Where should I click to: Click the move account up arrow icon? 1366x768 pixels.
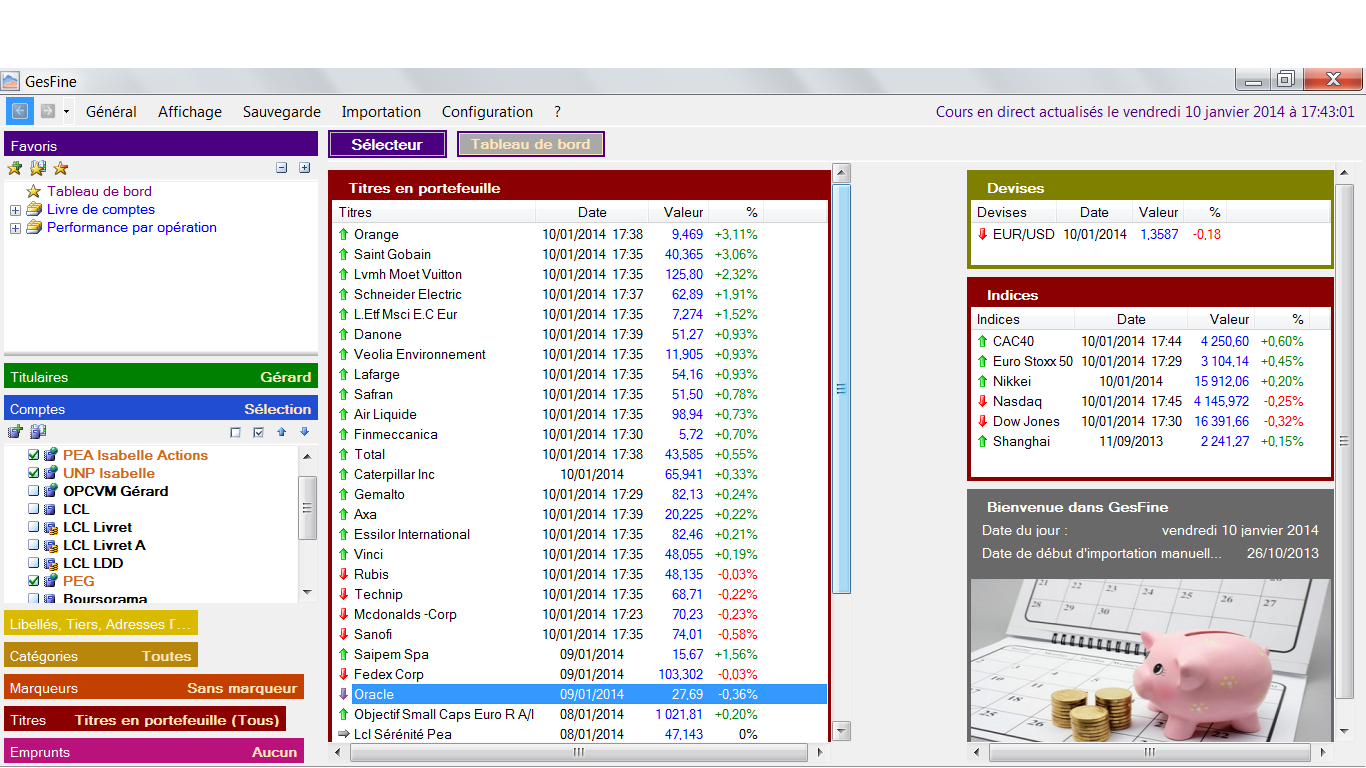click(x=282, y=432)
